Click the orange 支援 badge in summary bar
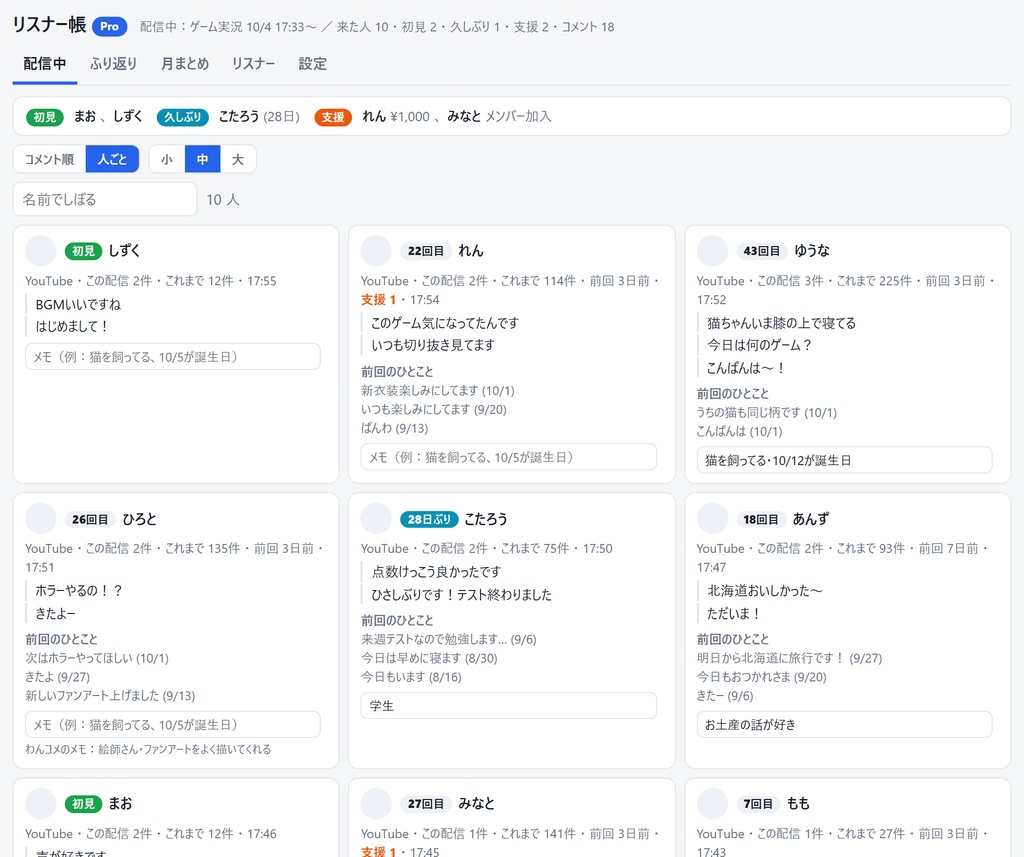1024x857 pixels. (333, 117)
